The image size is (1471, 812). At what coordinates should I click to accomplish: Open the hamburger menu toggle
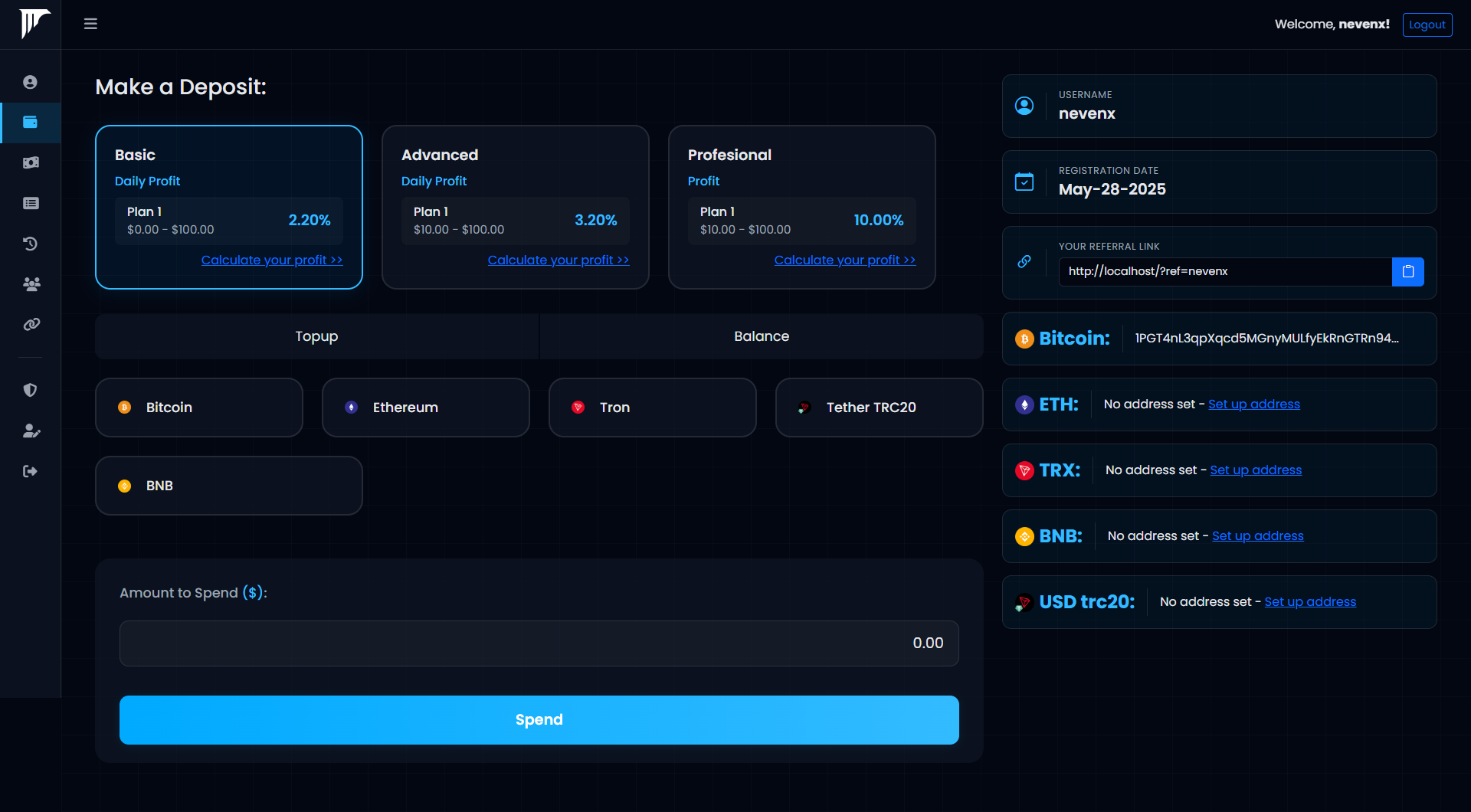click(90, 24)
